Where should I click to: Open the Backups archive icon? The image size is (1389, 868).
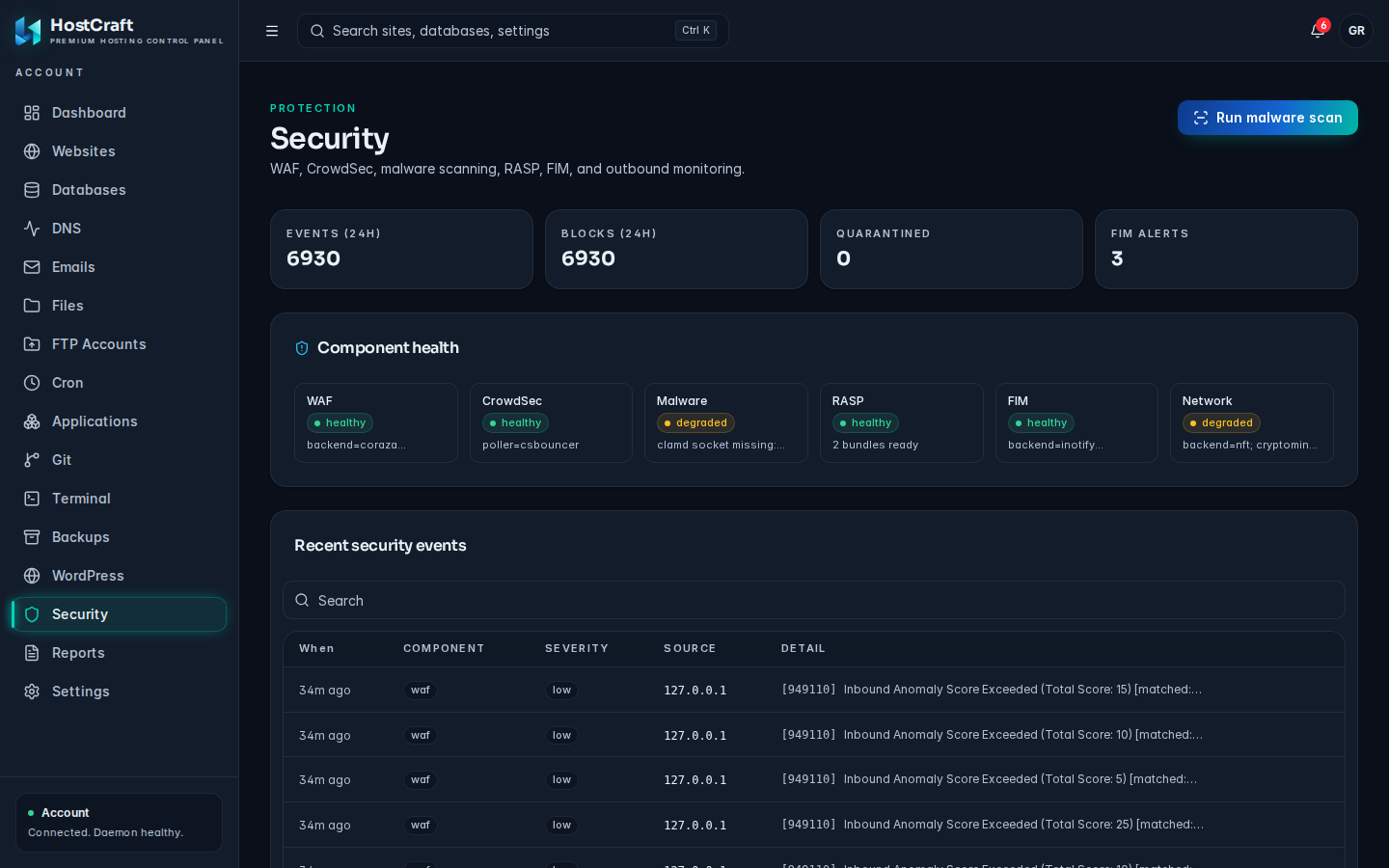[32, 537]
